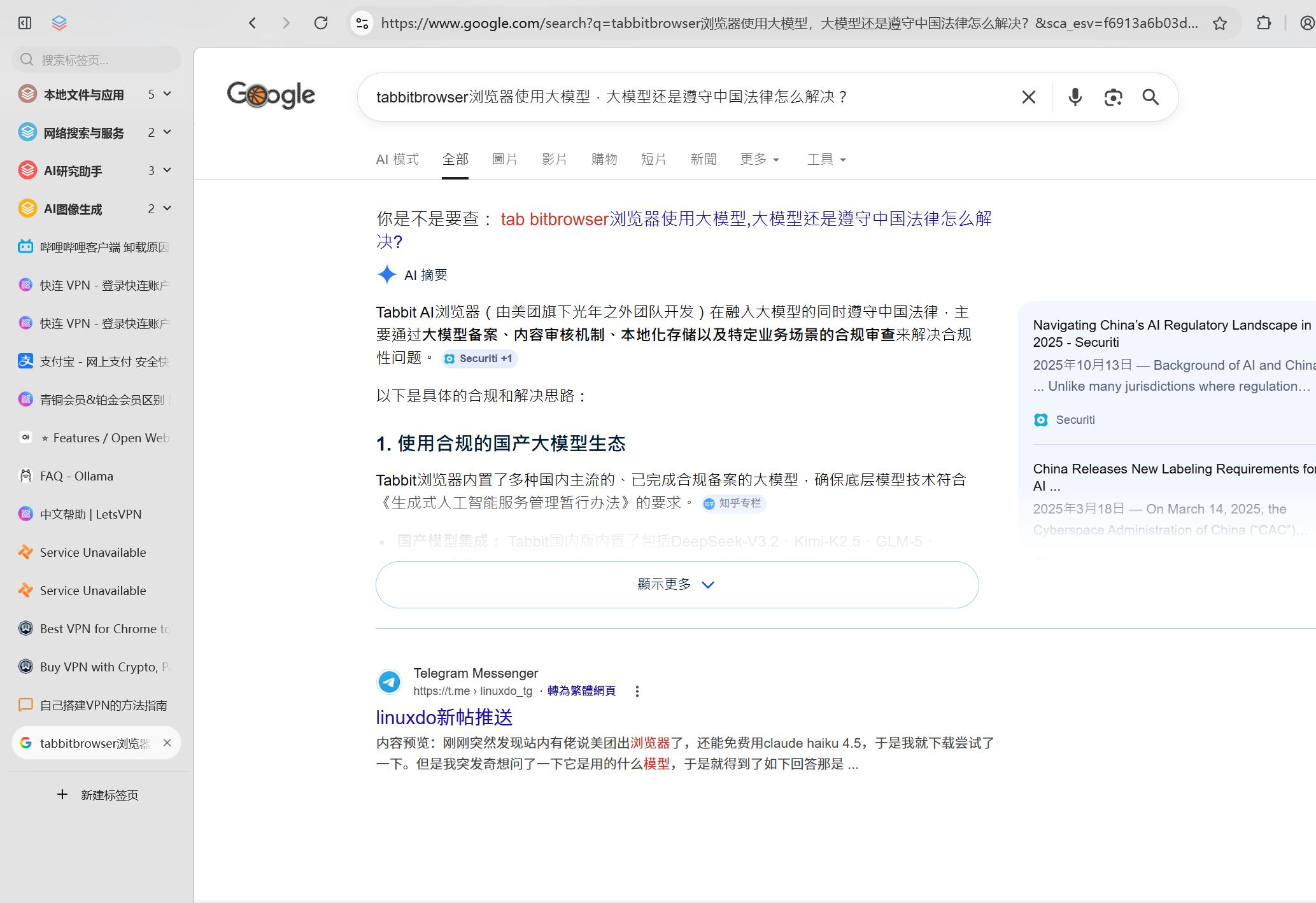Expand the 顯示更多 section in AI summary

point(676,584)
